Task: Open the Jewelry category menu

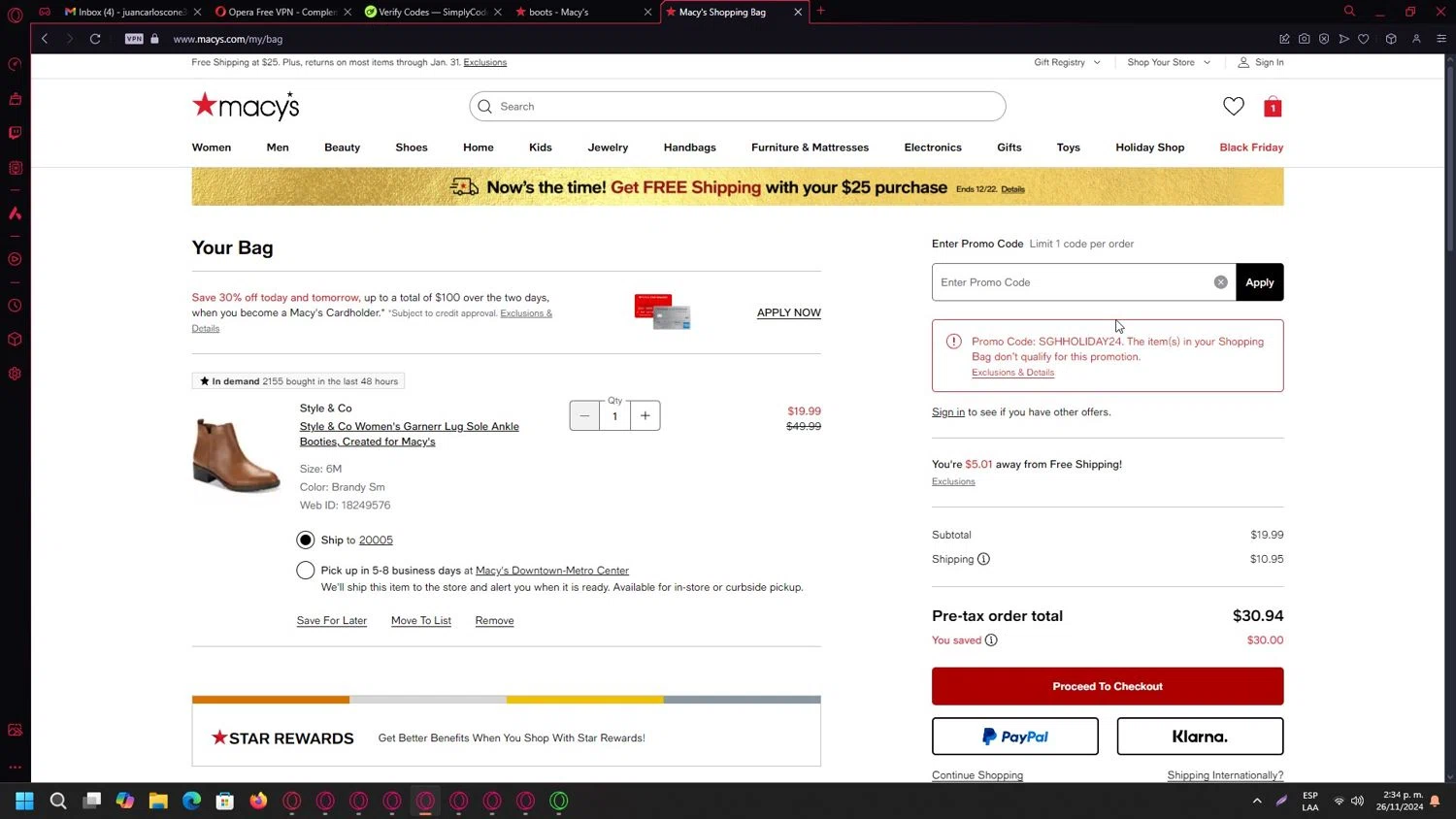Action: click(608, 147)
